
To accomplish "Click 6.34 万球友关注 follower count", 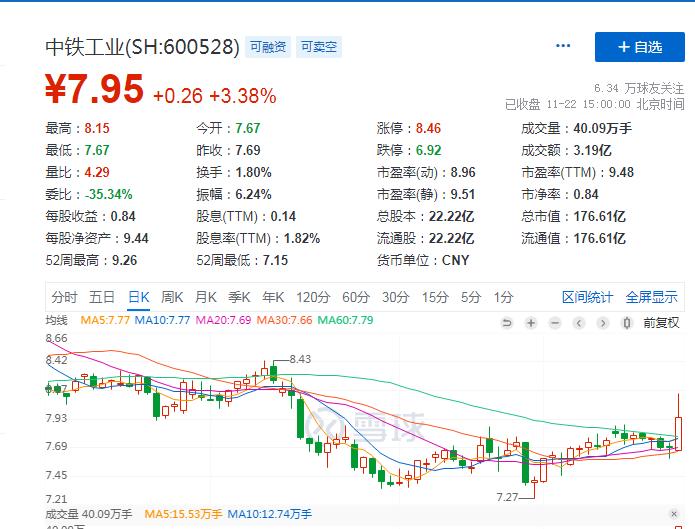I will (x=639, y=88).
